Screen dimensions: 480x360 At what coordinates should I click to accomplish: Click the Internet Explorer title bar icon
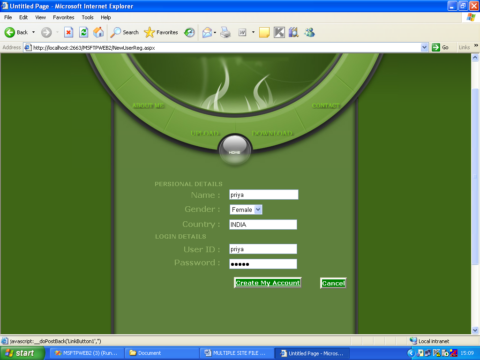[x=5, y=6]
